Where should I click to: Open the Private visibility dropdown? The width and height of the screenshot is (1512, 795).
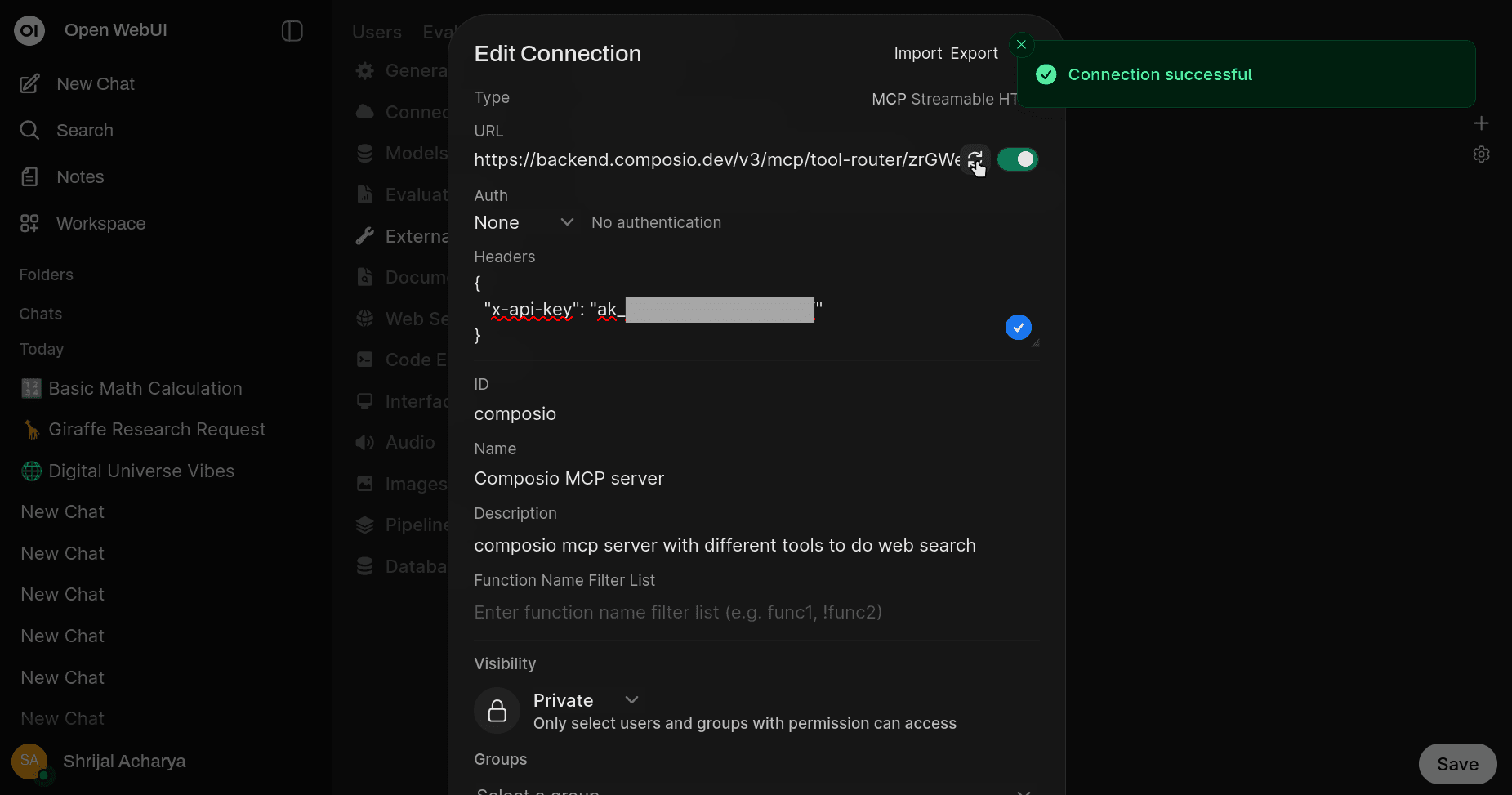587,701
